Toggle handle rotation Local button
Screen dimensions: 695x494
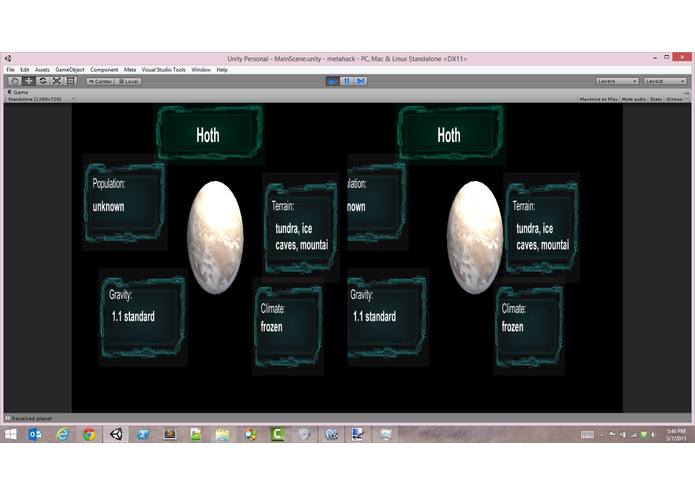click(x=129, y=82)
